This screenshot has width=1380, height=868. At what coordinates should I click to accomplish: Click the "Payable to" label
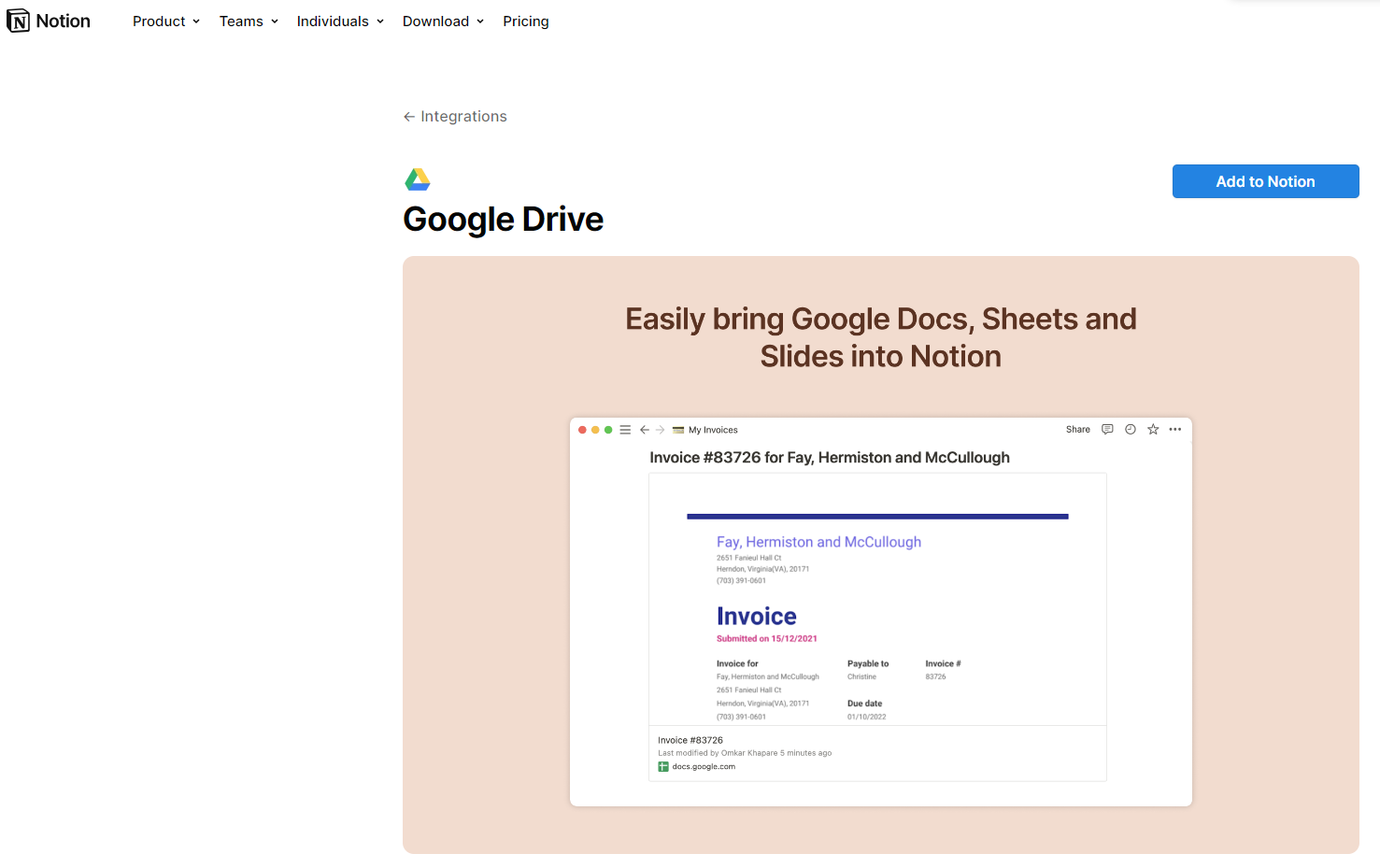[x=868, y=664]
